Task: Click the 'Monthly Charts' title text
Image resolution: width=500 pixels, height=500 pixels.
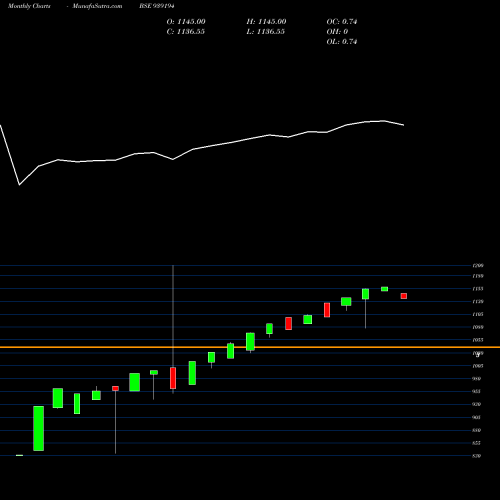Action: pyautogui.click(x=29, y=6)
